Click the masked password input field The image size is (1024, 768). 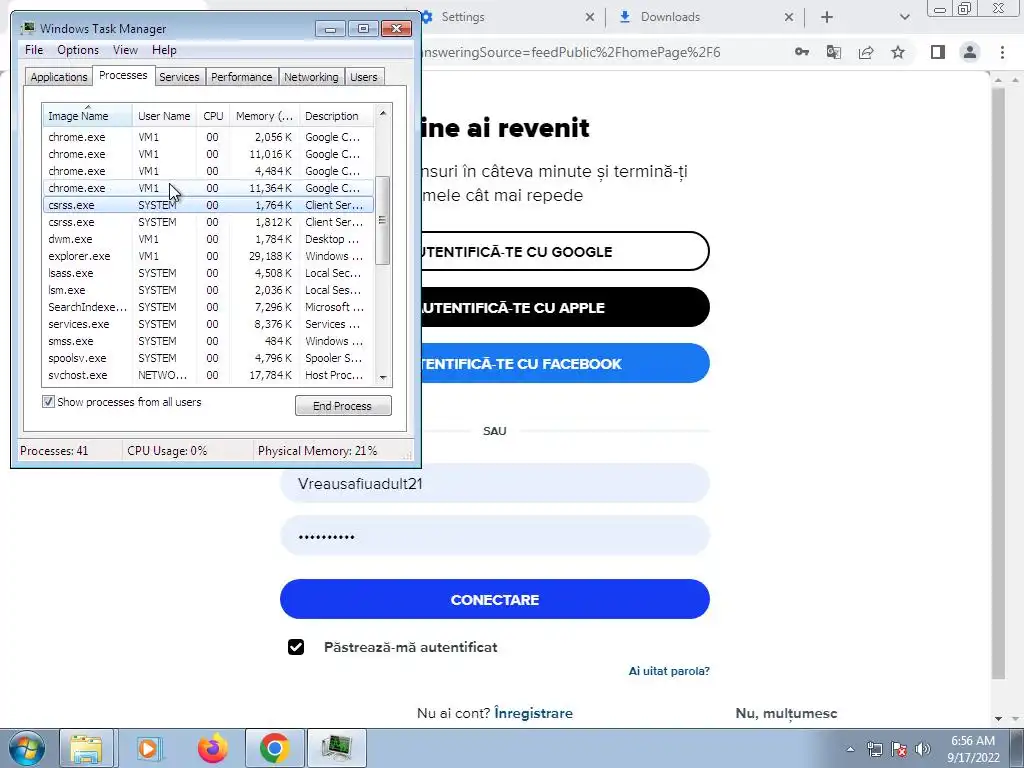[x=494, y=536]
